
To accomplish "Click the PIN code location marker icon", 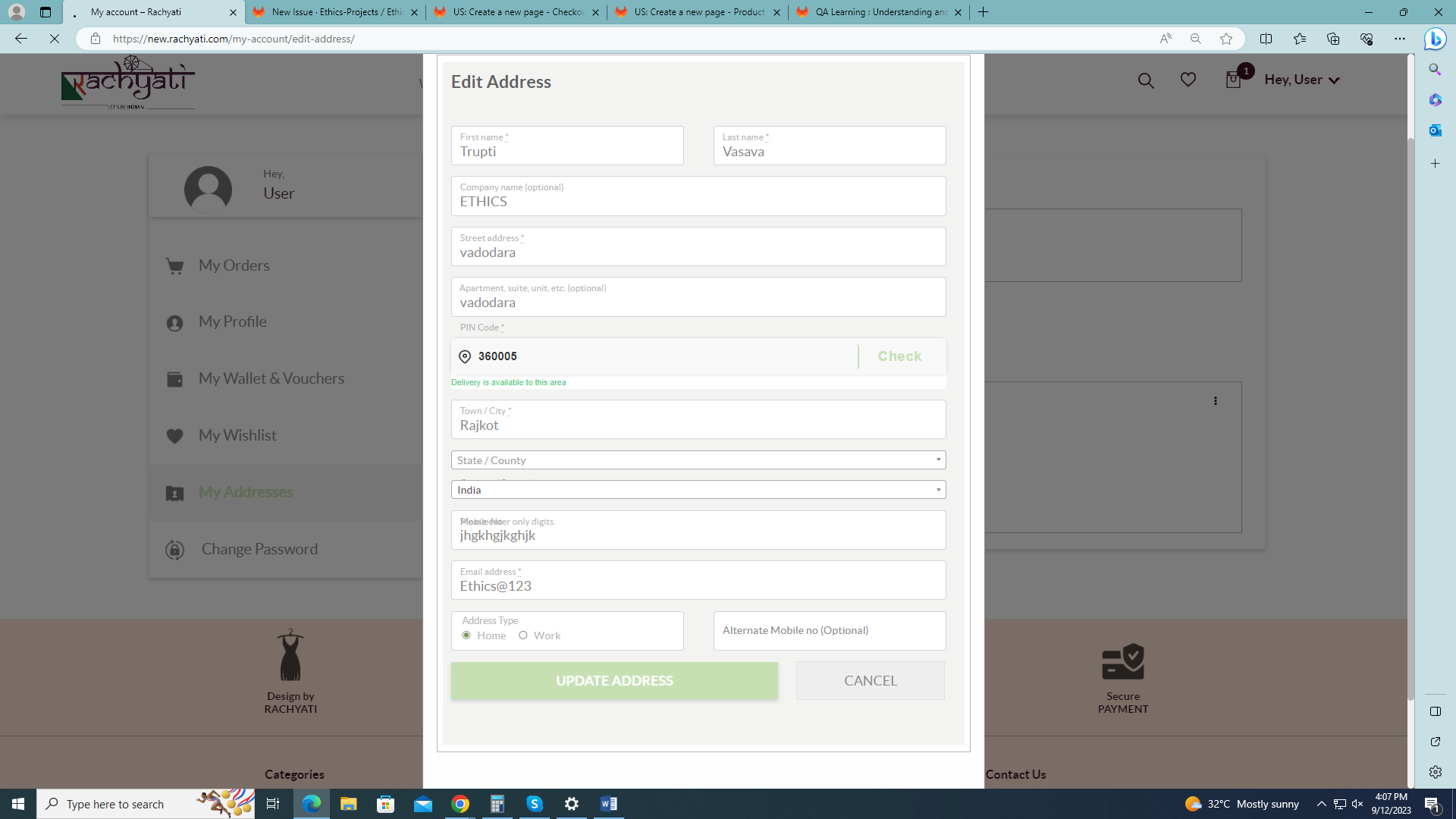I will 465,356.
